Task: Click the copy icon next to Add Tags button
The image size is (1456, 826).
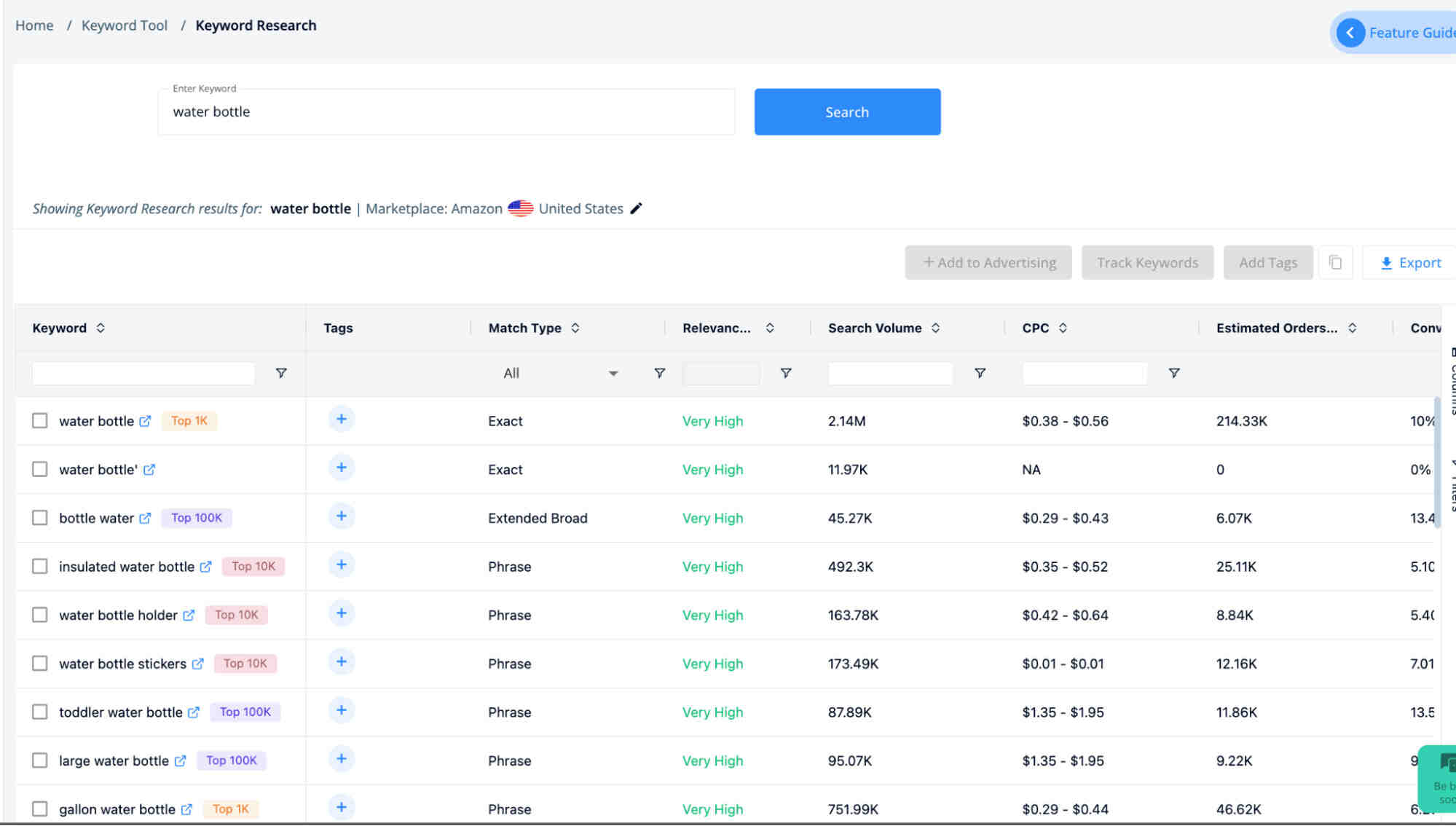Action: 1335,262
